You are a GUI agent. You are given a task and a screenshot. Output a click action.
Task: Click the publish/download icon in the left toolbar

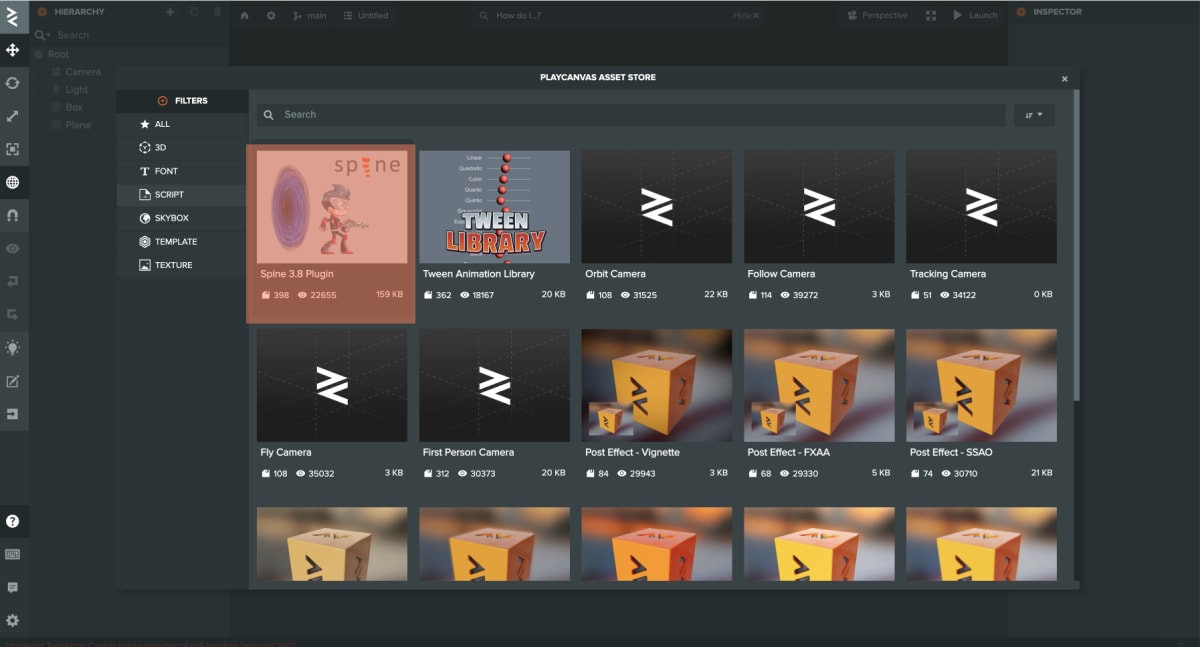click(12, 413)
